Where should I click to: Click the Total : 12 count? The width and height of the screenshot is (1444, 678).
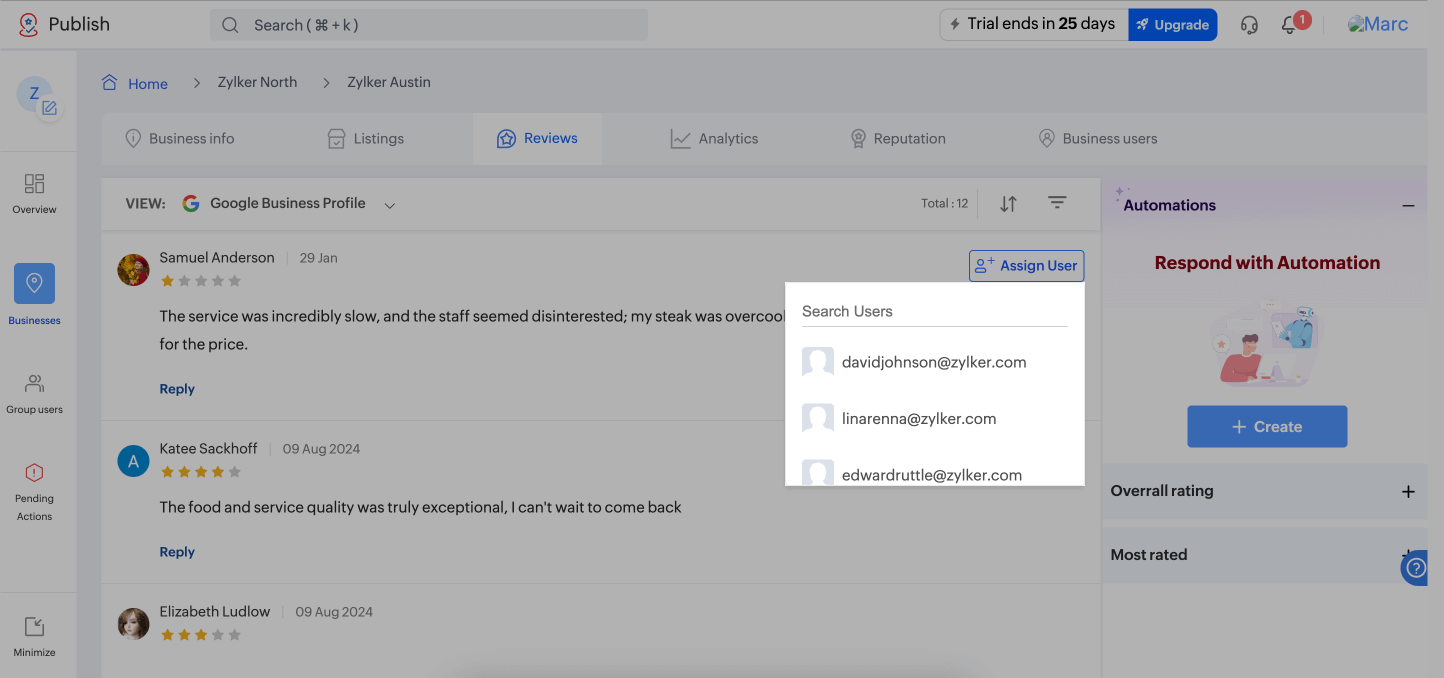tap(944, 203)
